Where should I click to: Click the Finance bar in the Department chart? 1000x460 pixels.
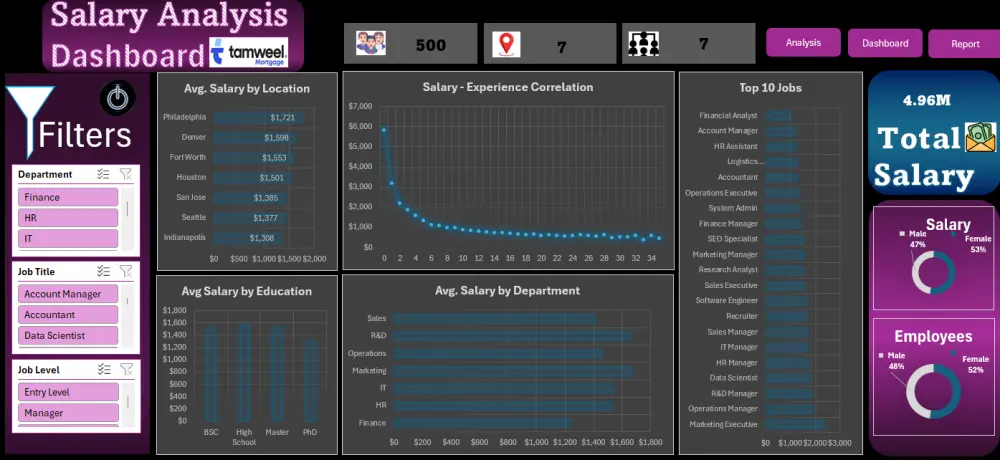pos(482,422)
